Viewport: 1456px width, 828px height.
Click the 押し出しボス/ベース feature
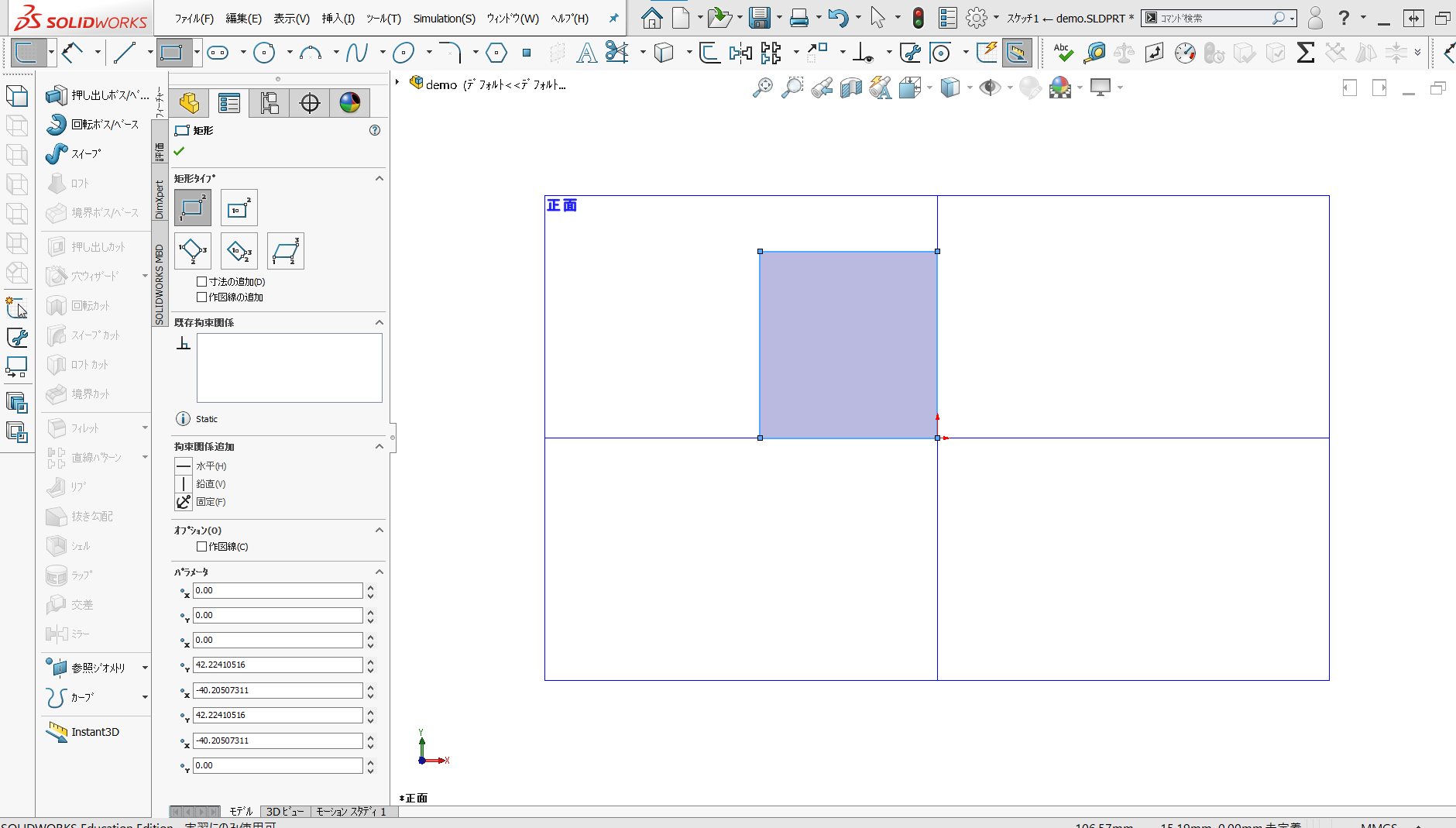click(x=97, y=95)
